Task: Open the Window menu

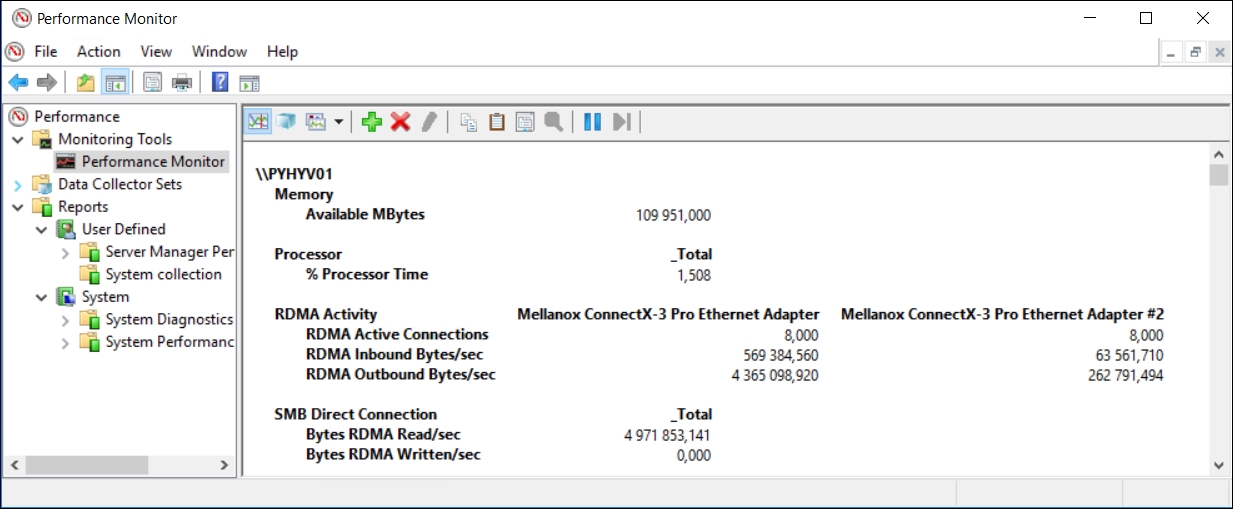Action: pyautogui.click(x=219, y=51)
